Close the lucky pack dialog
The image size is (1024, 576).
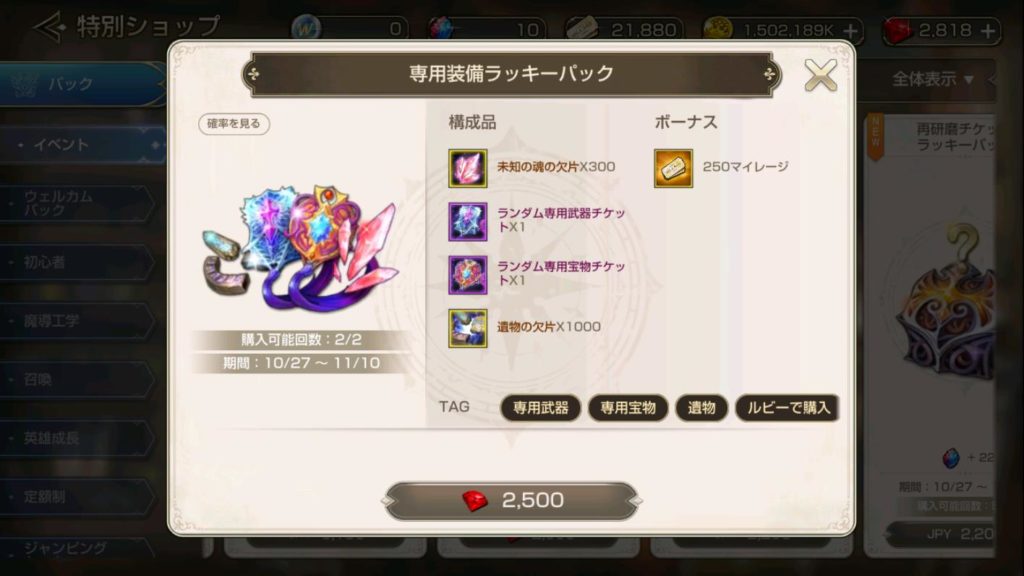(821, 74)
